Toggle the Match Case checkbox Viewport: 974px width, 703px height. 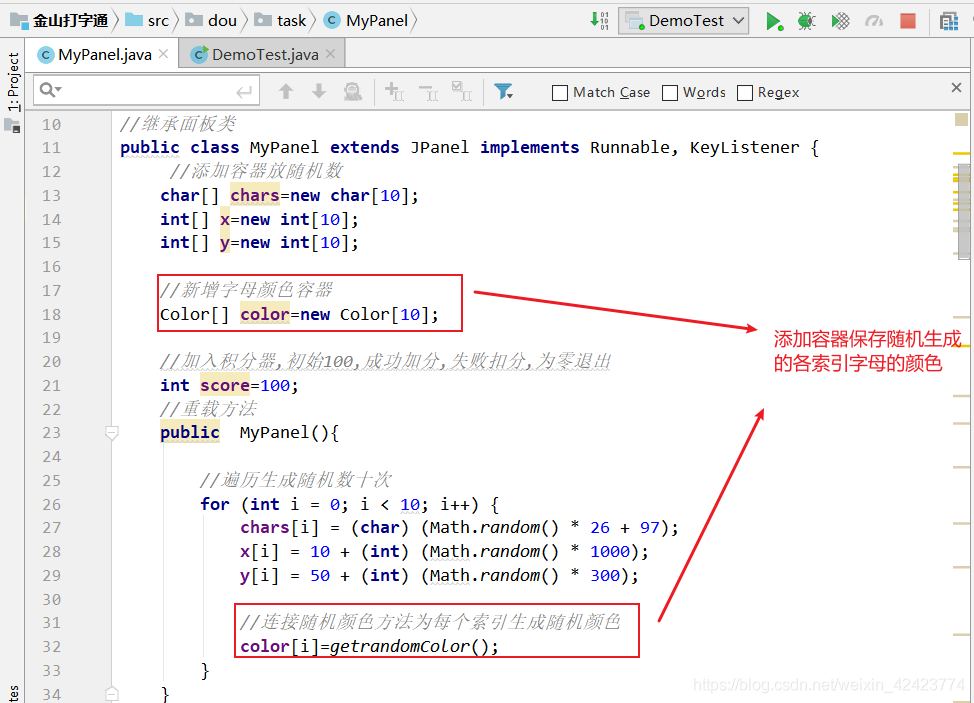pos(559,93)
